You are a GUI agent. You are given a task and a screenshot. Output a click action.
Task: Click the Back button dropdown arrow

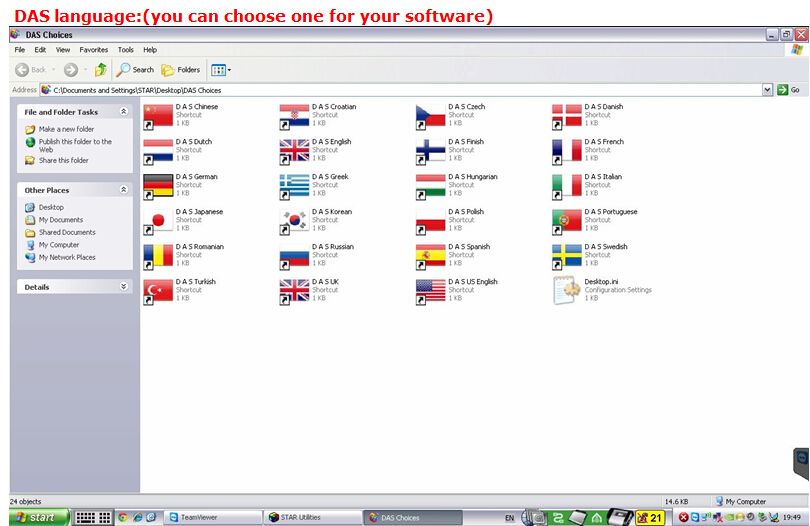(53, 70)
